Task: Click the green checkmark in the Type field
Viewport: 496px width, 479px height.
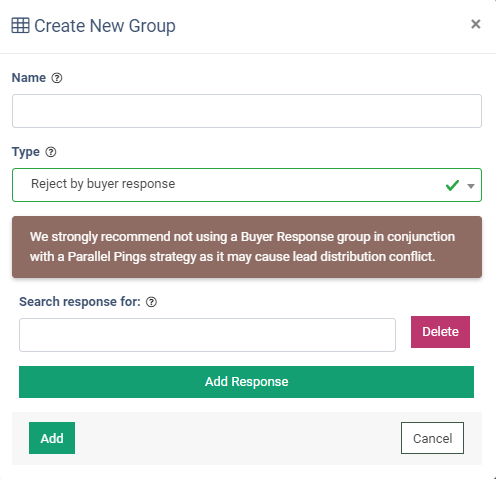Action: (x=452, y=185)
